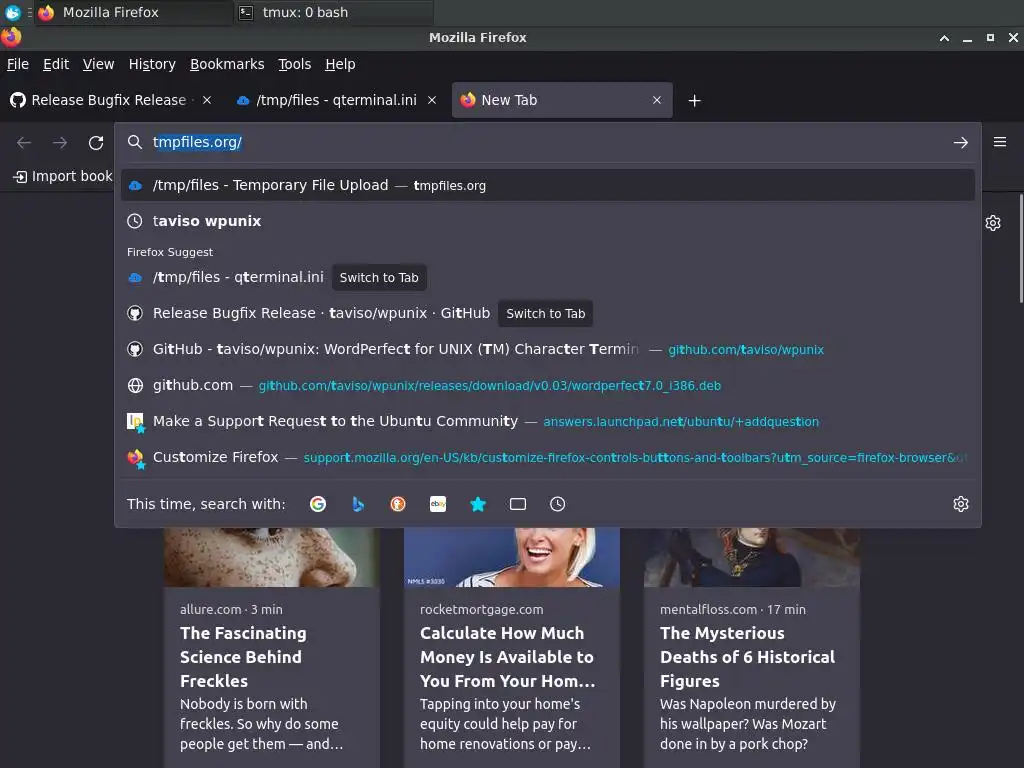Click the address bar input with tmpfiles.org/

point(549,142)
